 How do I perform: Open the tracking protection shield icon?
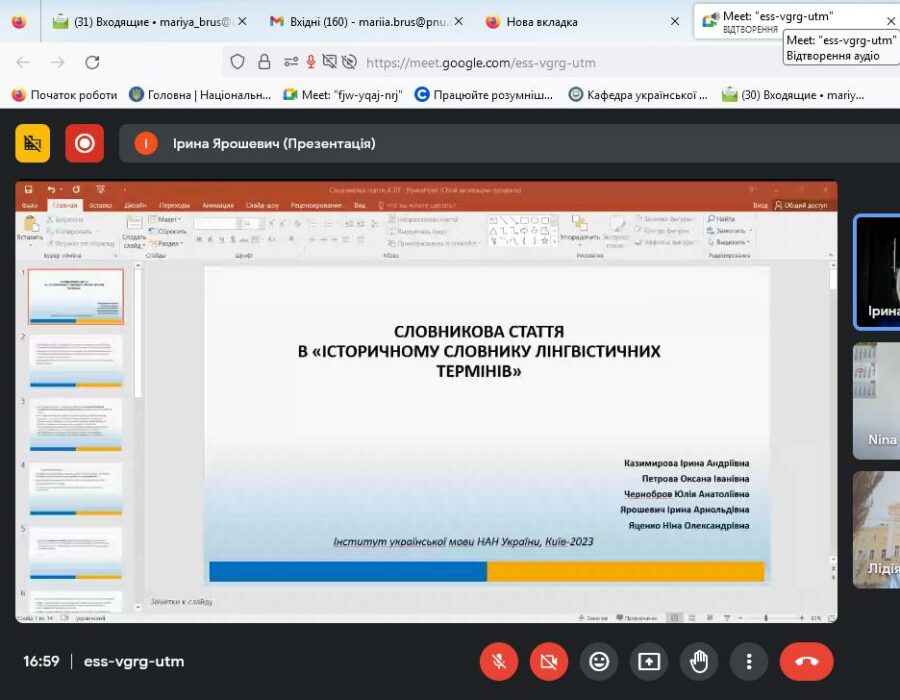tap(237, 62)
